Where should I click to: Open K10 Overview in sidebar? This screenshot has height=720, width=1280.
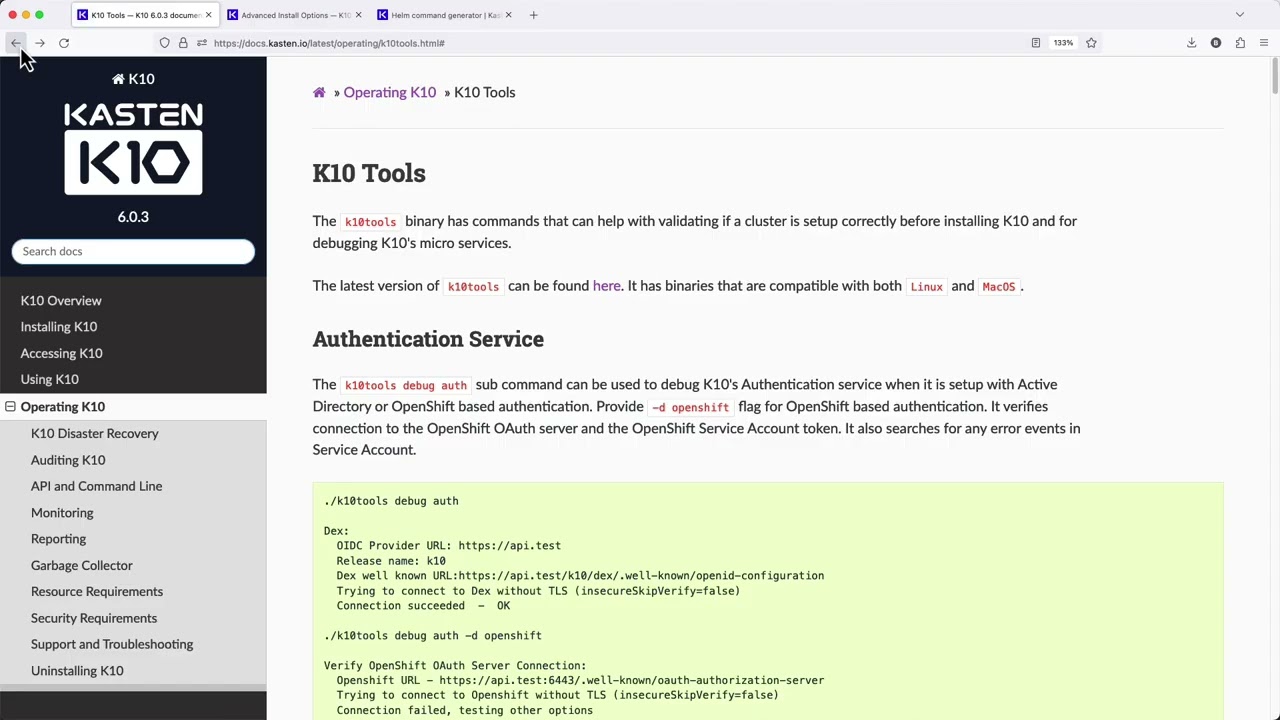pyautogui.click(x=61, y=300)
